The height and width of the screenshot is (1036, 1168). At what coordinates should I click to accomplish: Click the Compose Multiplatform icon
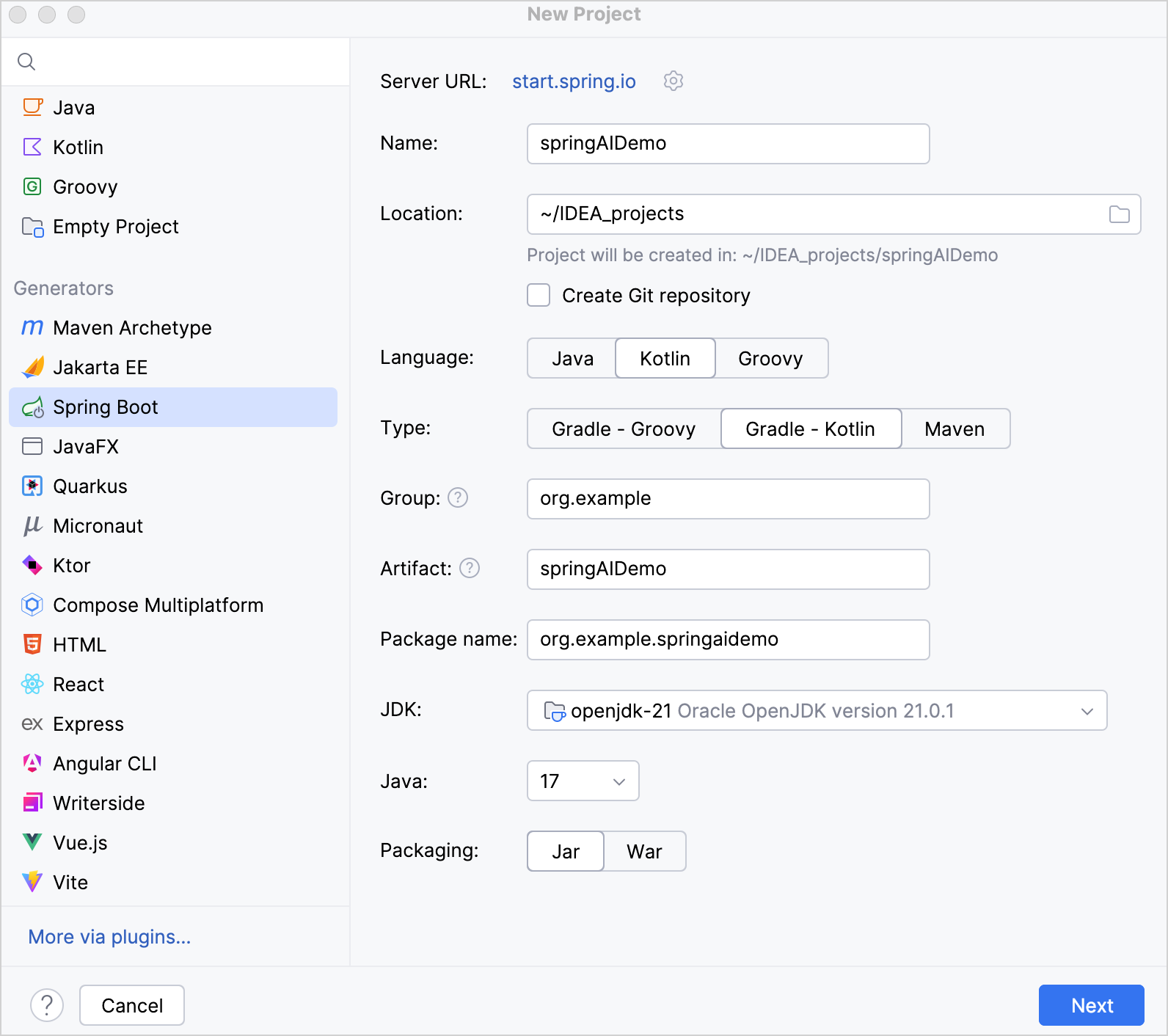(x=32, y=605)
